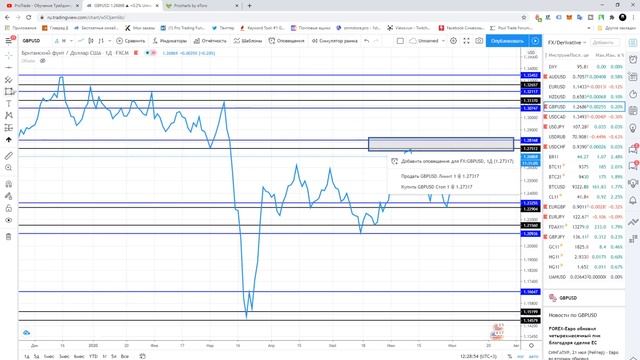Open the watchlist panel icon in right sidebar
The width and height of the screenshot is (640, 360).
click(633, 43)
